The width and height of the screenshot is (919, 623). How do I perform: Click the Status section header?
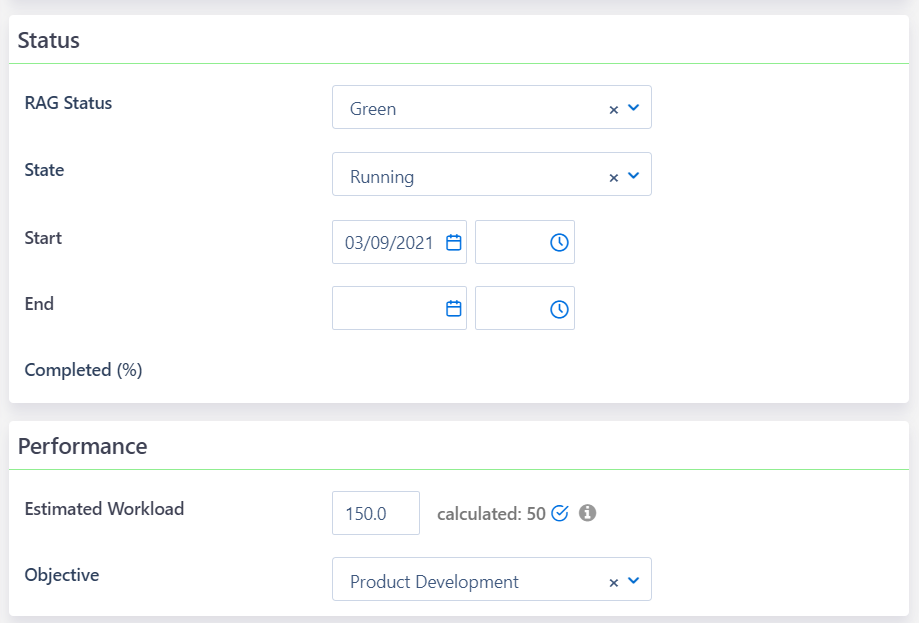tap(48, 40)
